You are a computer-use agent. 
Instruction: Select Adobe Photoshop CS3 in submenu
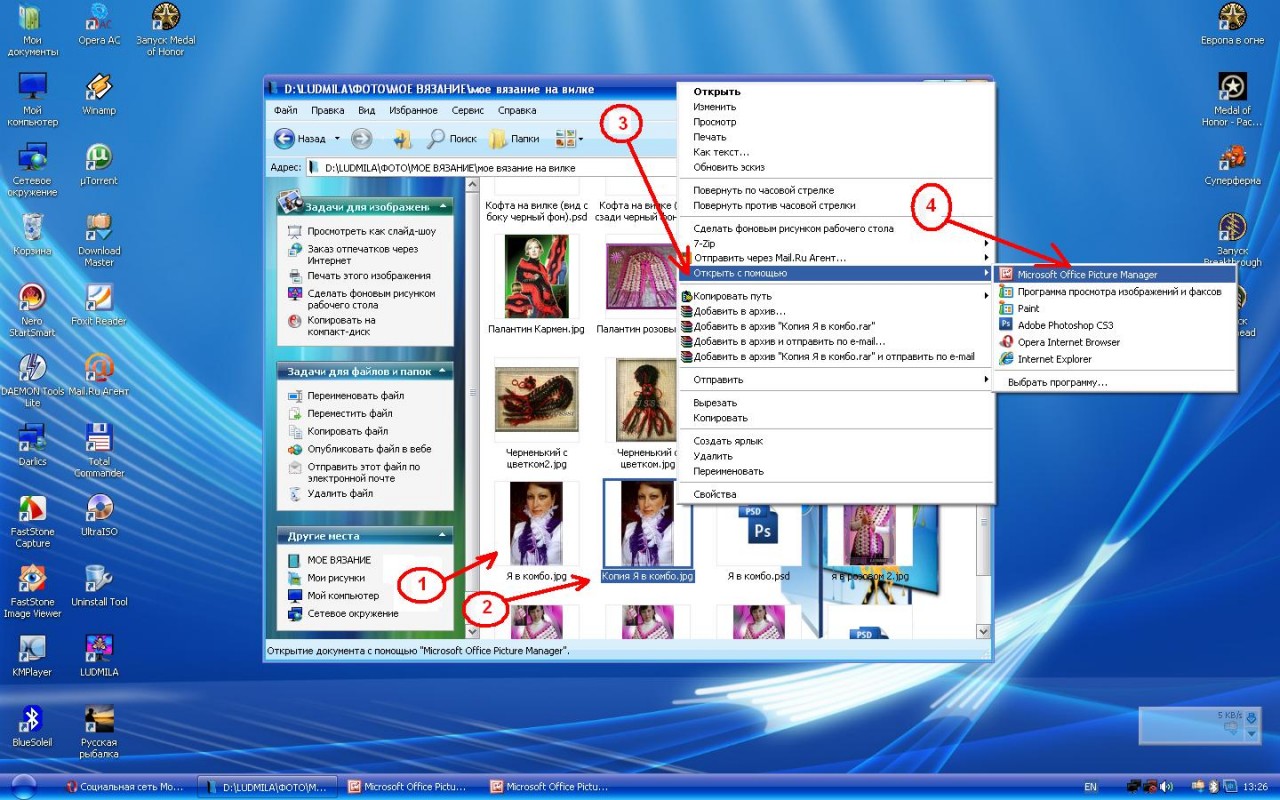[1115, 325]
